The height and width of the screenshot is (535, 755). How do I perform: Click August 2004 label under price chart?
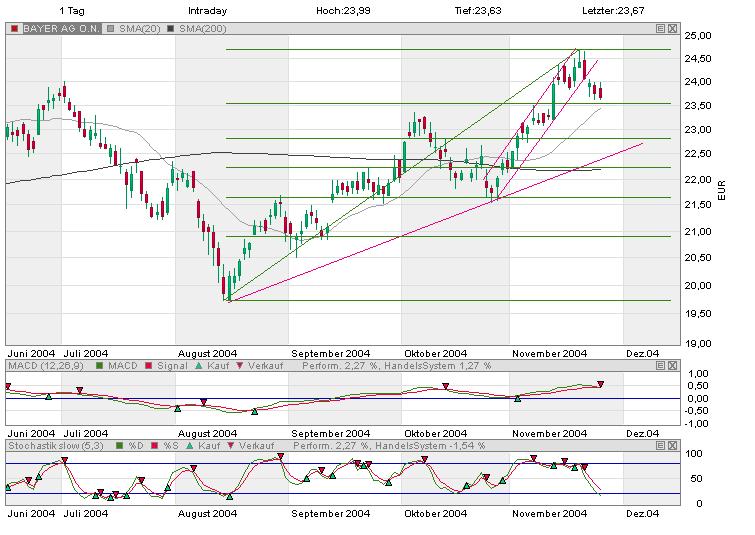coord(208,353)
